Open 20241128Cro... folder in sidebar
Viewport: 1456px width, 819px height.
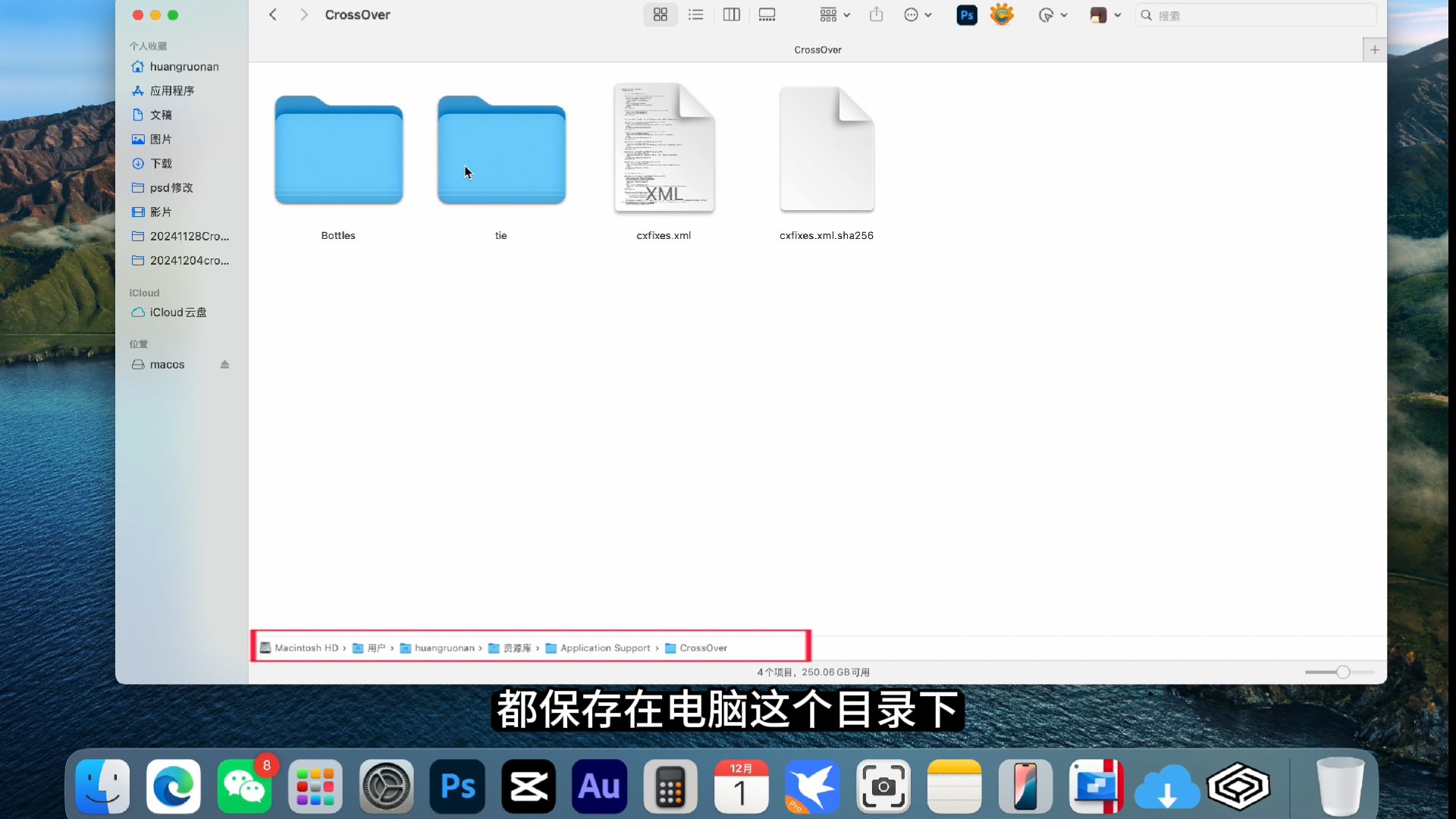coord(182,237)
